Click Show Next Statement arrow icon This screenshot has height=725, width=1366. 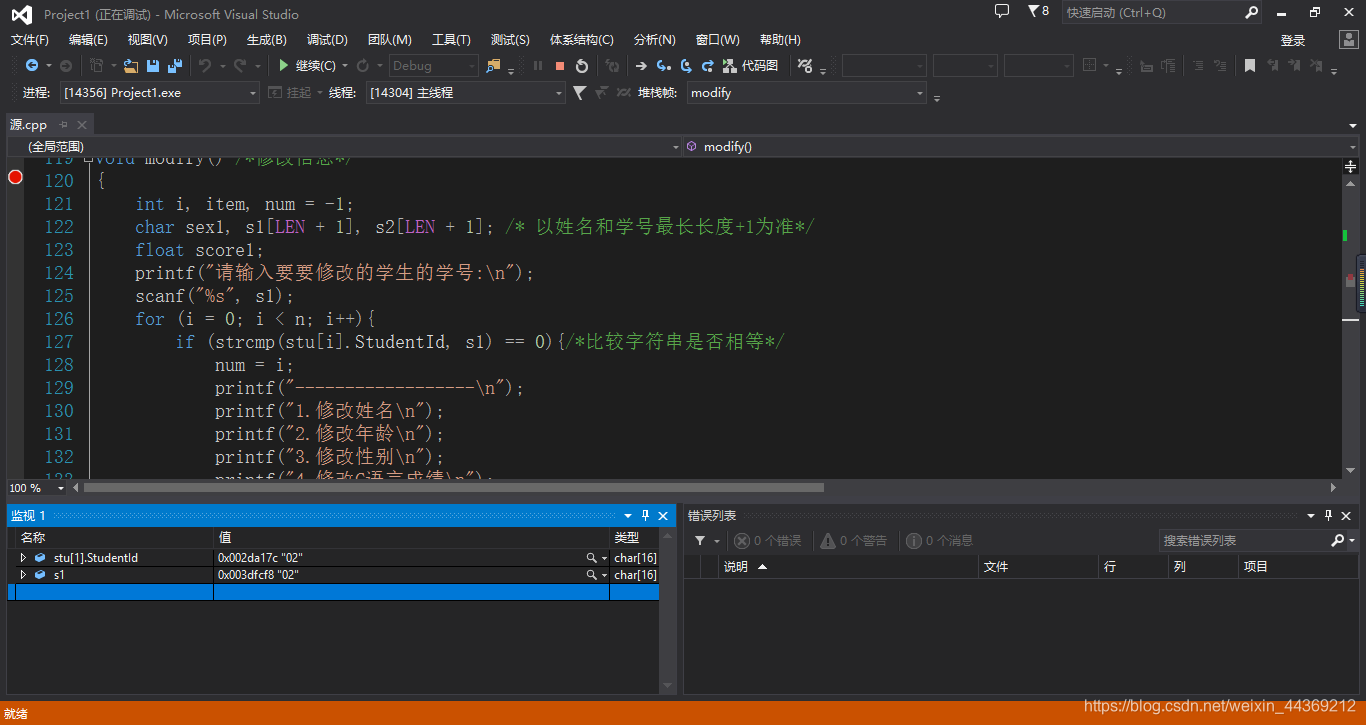point(641,66)
